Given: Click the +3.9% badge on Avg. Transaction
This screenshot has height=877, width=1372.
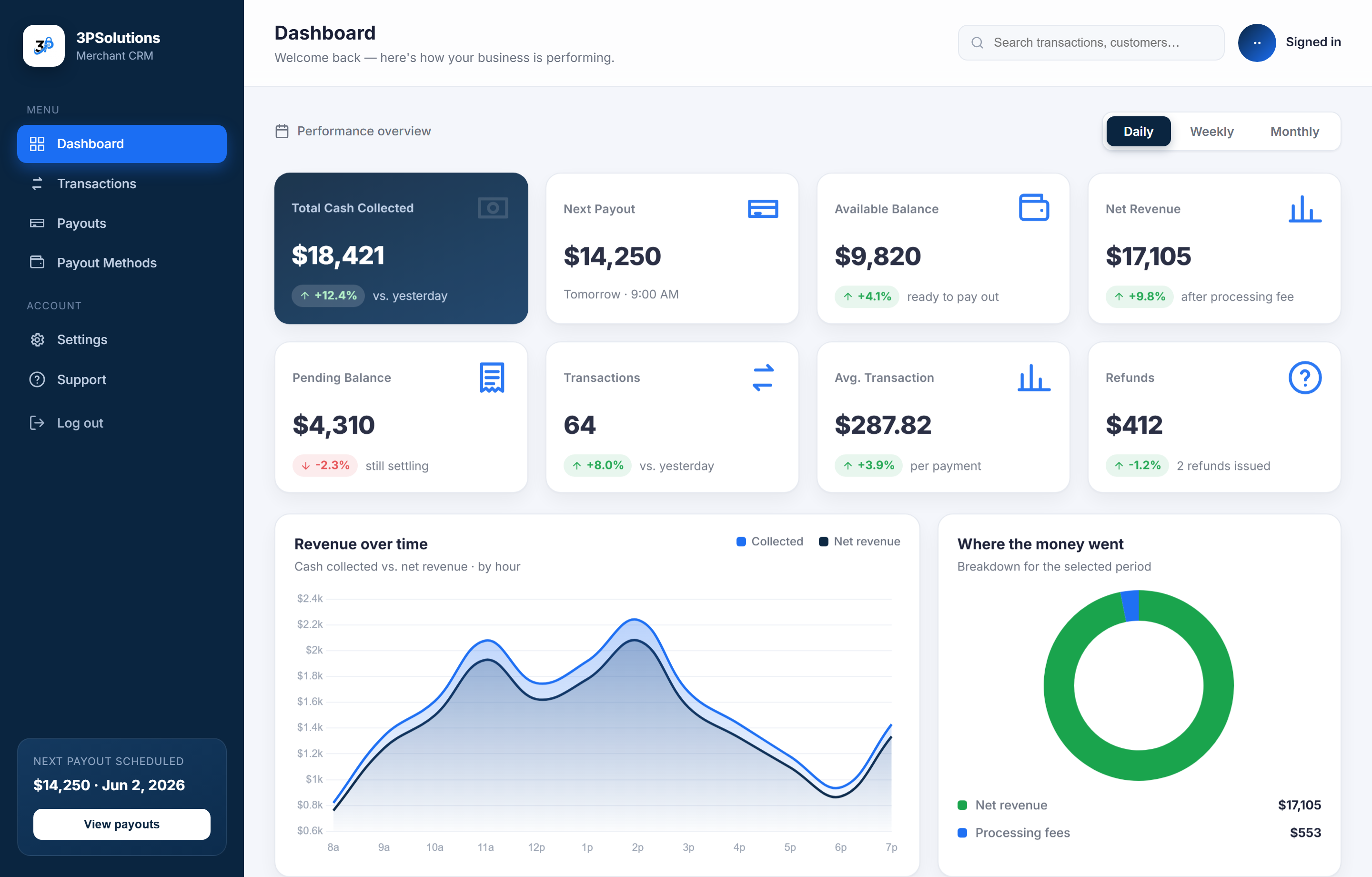Looking at the screenshot, I should pos(868,465).
